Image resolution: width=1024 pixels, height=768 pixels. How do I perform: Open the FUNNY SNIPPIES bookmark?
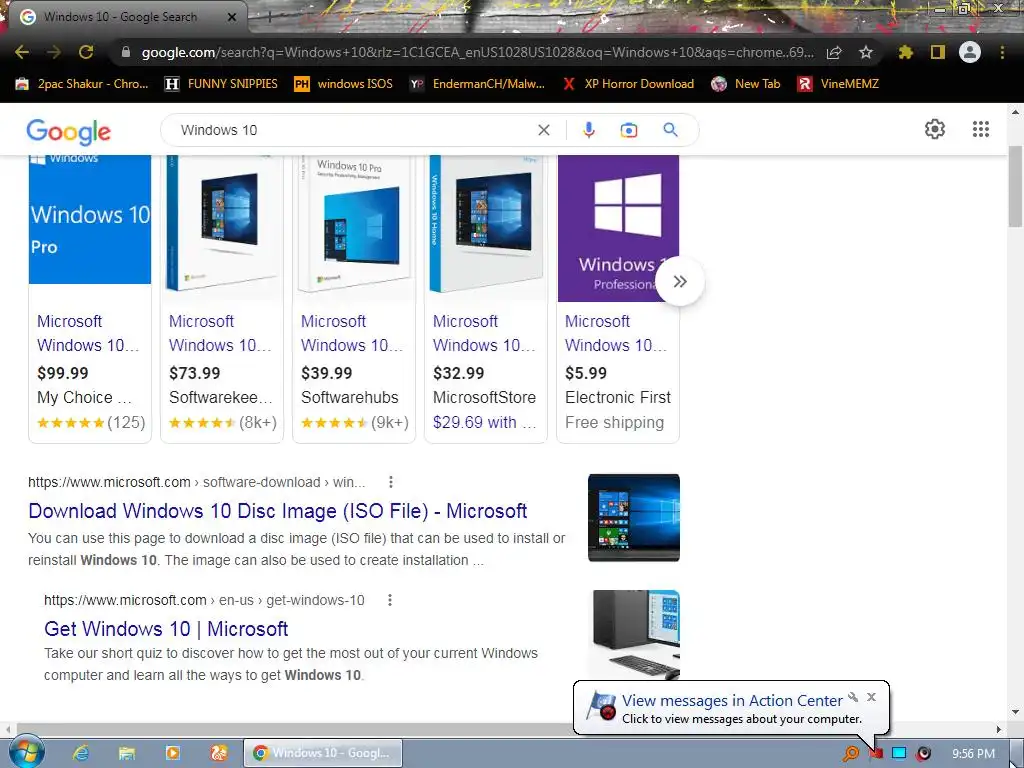pyautogui.click(x=221, y=84)
